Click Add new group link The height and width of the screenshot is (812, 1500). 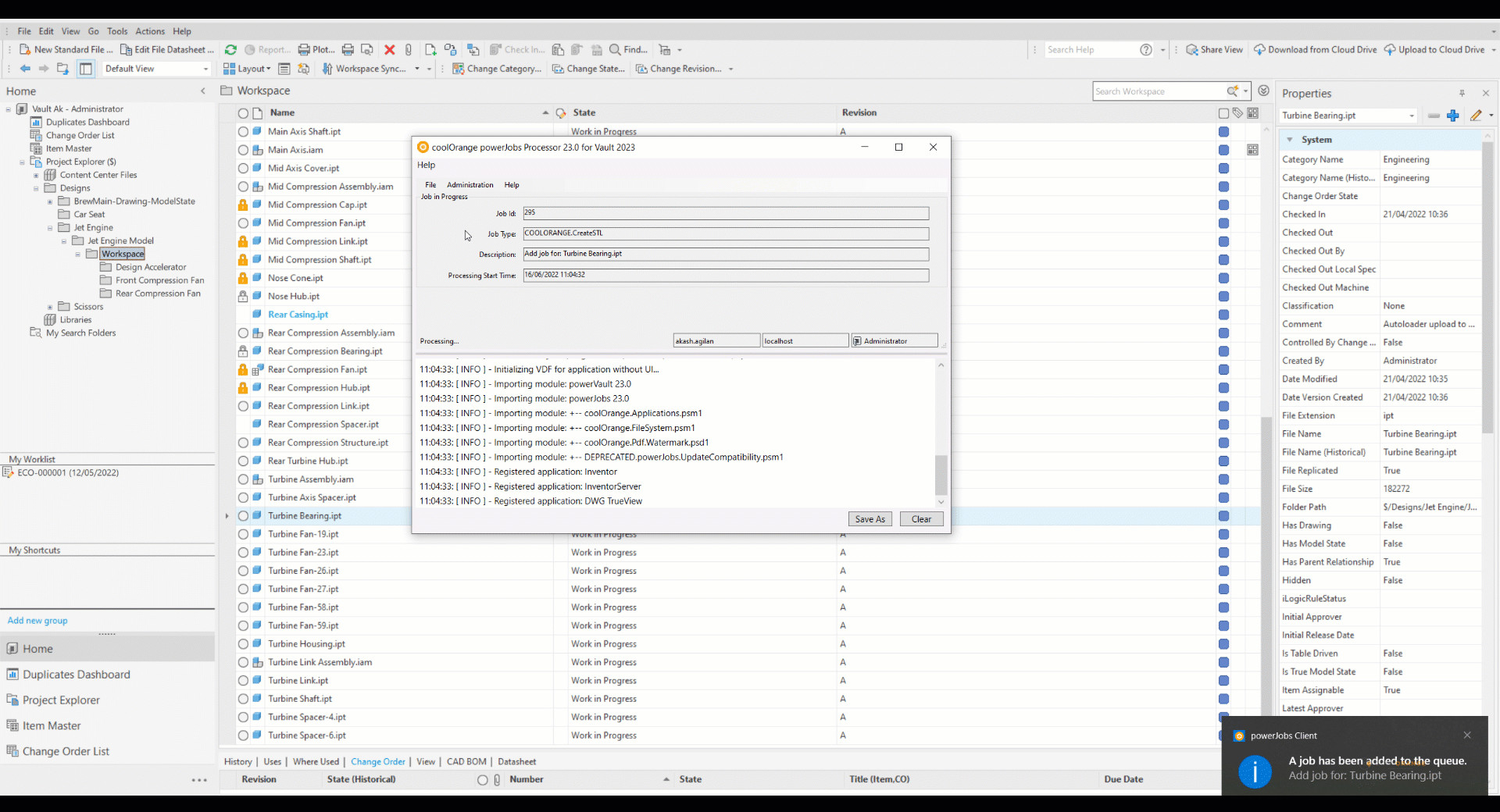[x=37, y=621]
